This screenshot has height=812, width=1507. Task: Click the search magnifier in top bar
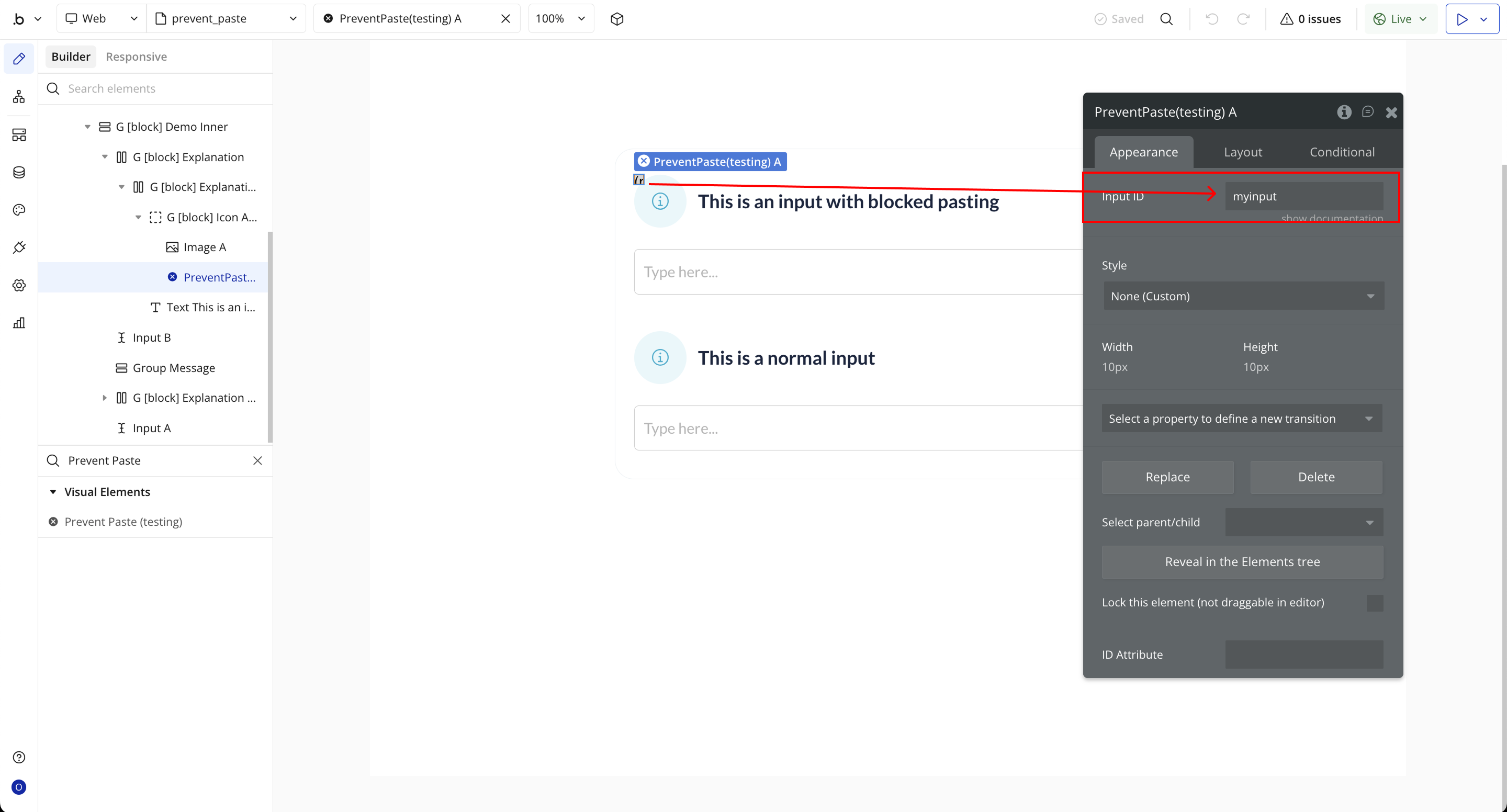(1166, 19)
